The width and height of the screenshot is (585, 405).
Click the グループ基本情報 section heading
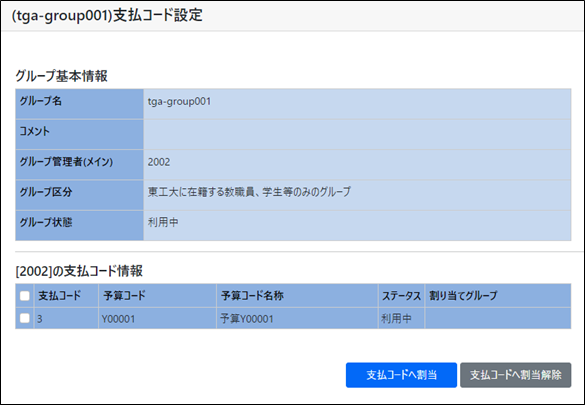61,76
